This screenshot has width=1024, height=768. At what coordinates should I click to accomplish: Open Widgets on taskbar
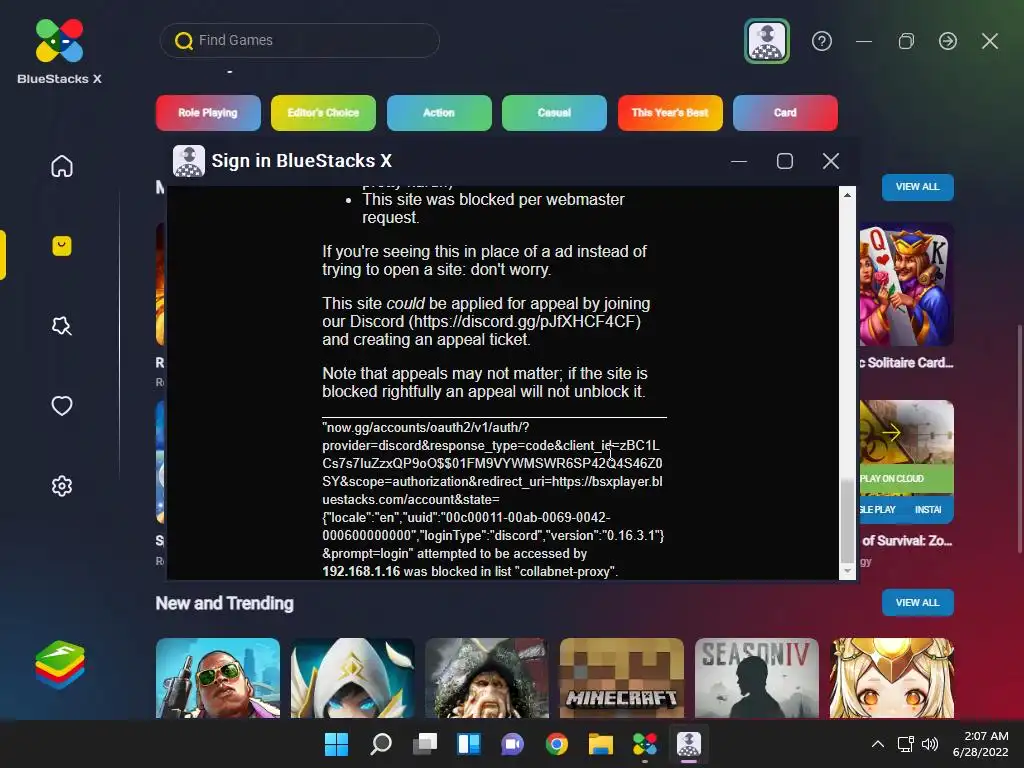pos(469,744)
